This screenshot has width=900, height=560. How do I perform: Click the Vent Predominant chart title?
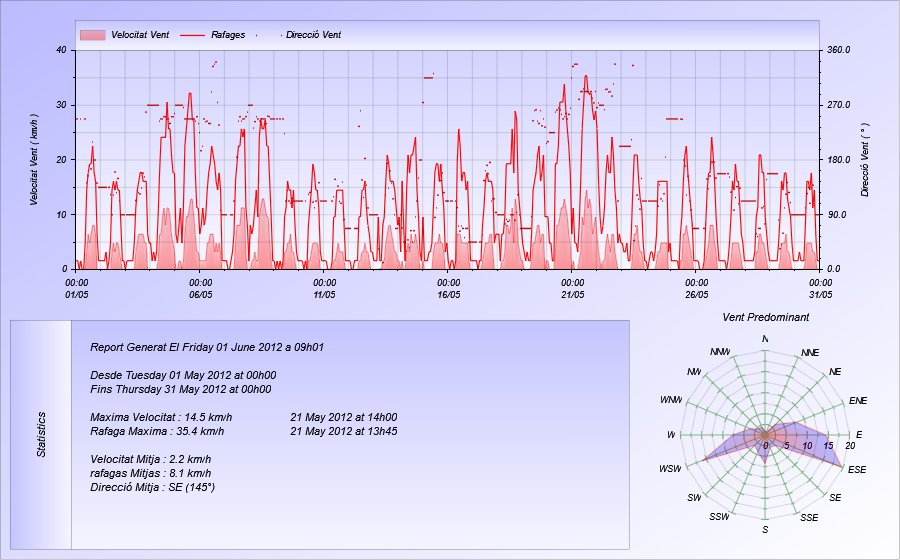click(765, 317)
